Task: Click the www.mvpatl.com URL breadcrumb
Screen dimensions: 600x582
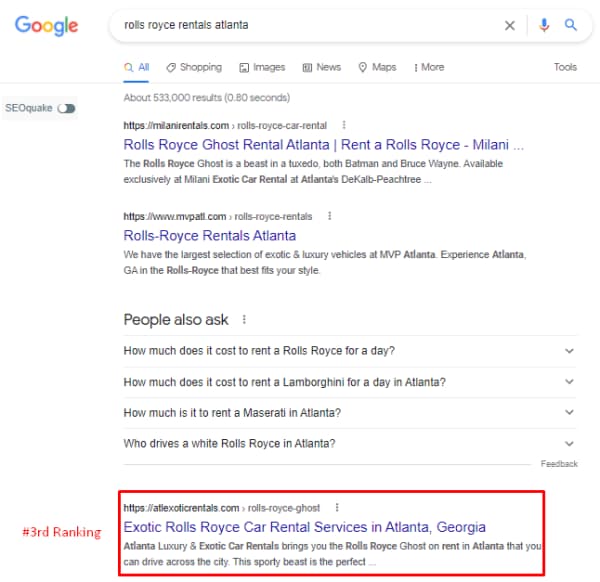Action: pos(218,217)
